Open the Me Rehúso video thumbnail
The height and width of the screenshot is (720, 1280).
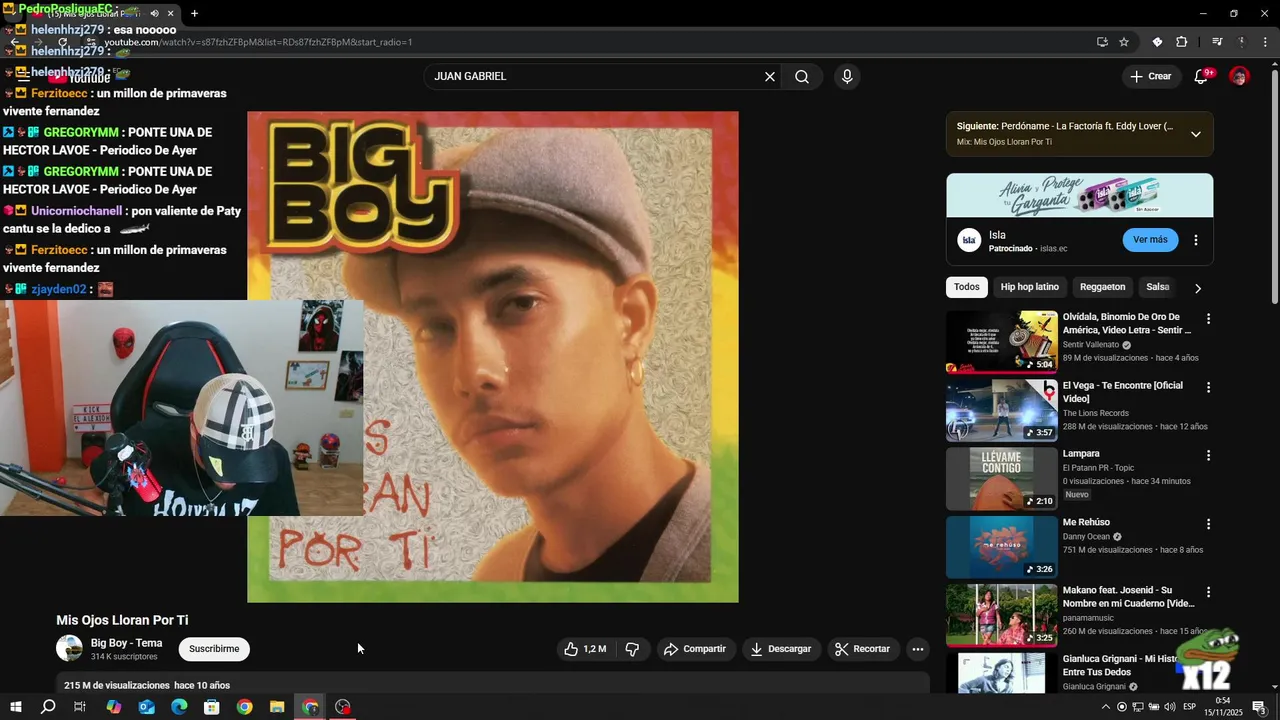[1001, 547]
